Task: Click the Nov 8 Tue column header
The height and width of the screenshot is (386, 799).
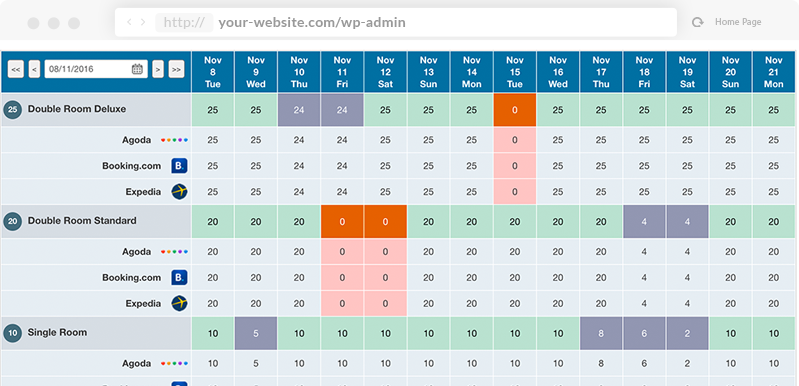Action: (x=213, y=72)
